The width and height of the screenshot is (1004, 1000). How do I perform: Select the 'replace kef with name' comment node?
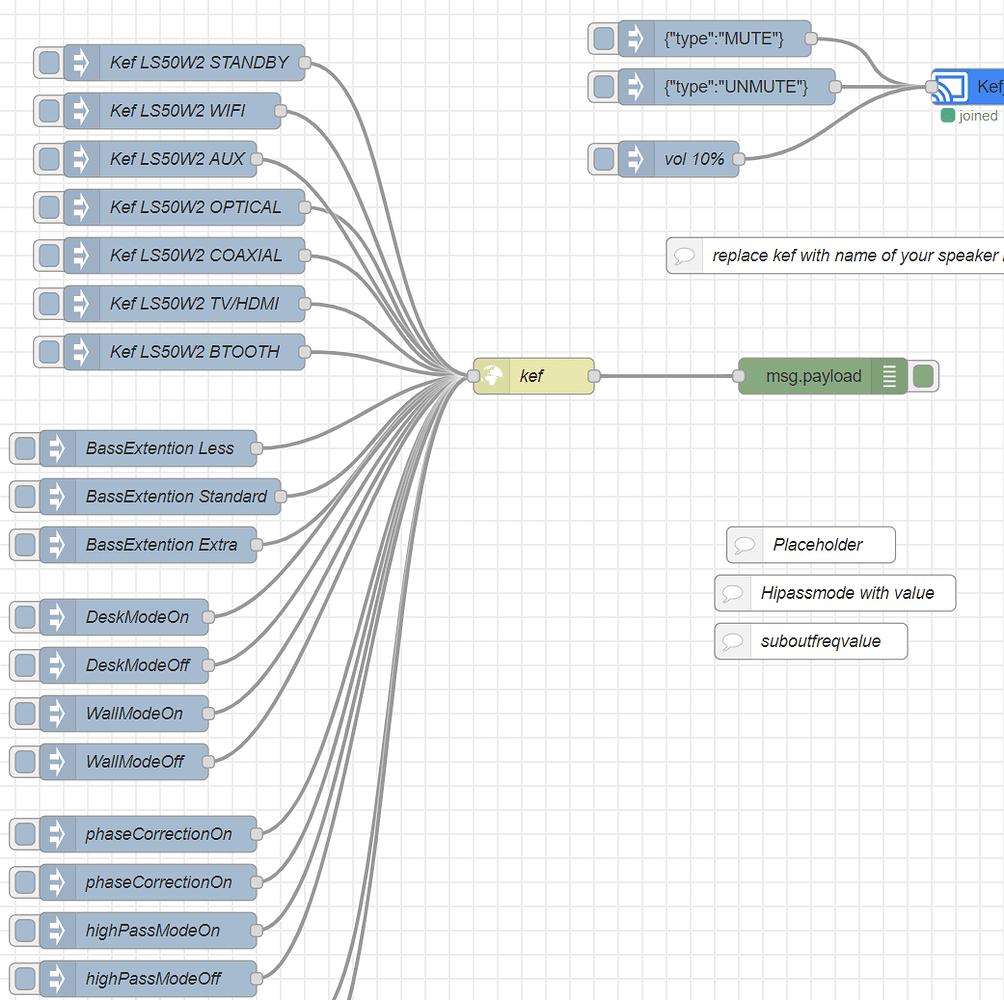pos(850,255)
